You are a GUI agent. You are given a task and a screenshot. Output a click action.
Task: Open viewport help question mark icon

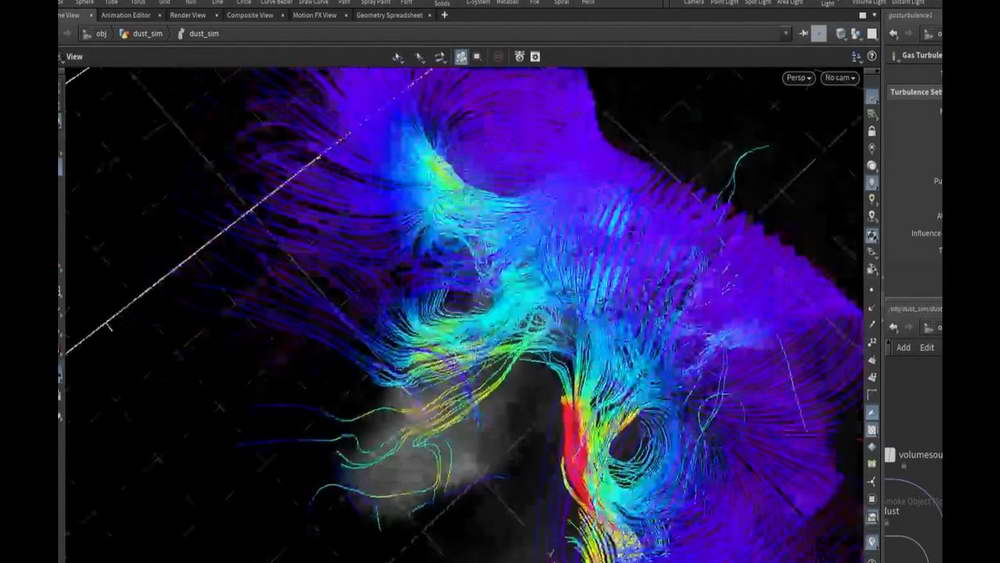point(872,57)
